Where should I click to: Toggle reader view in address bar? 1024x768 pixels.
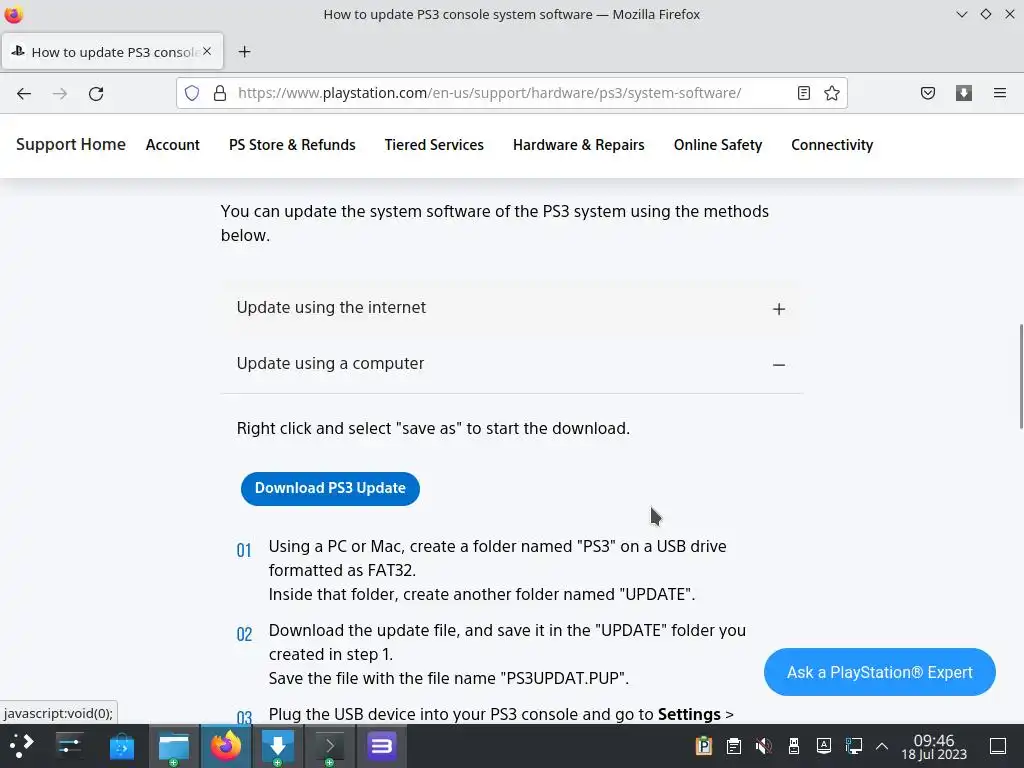click(x=804, y=93)
